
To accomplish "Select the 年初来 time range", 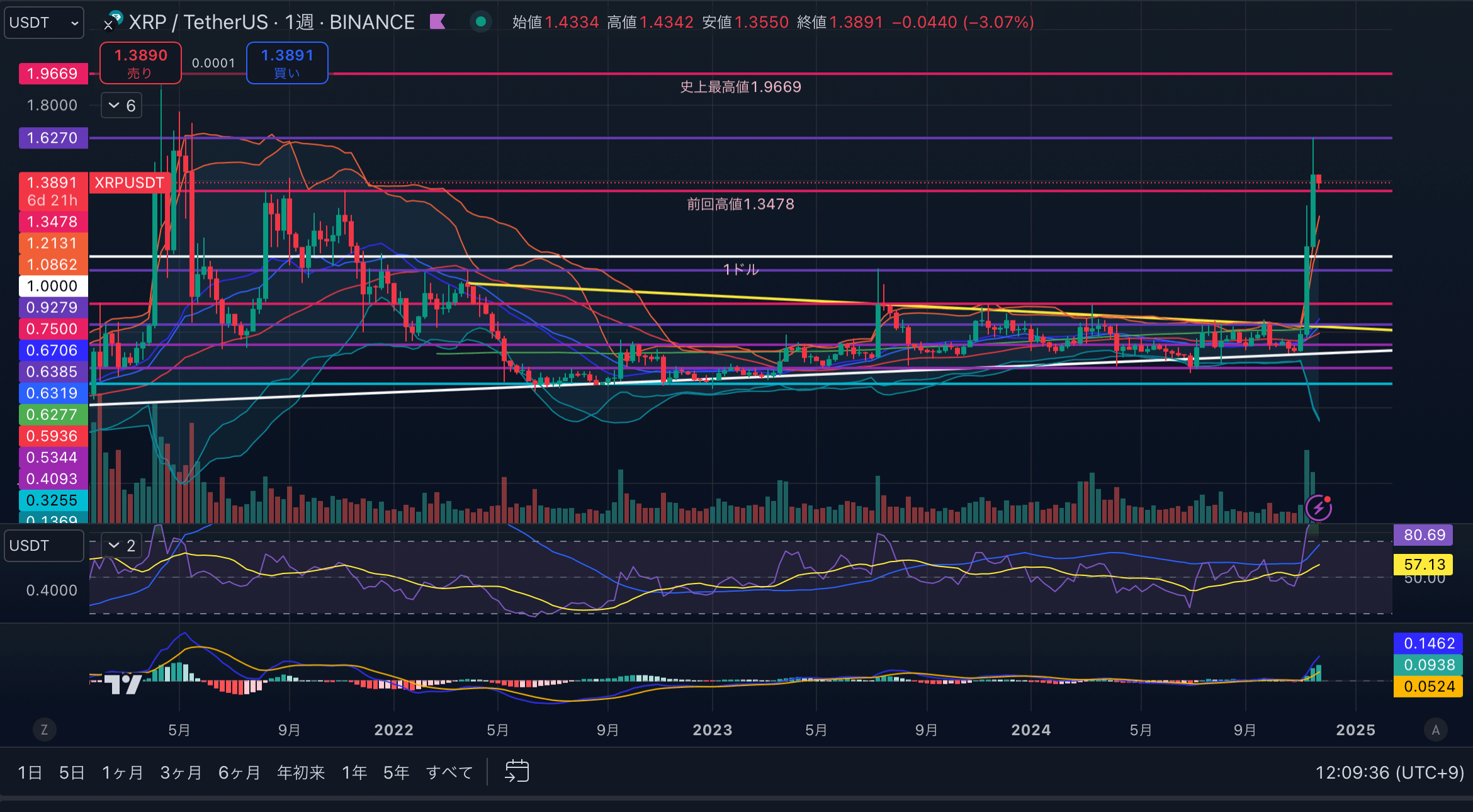I will tap(301, 772).
